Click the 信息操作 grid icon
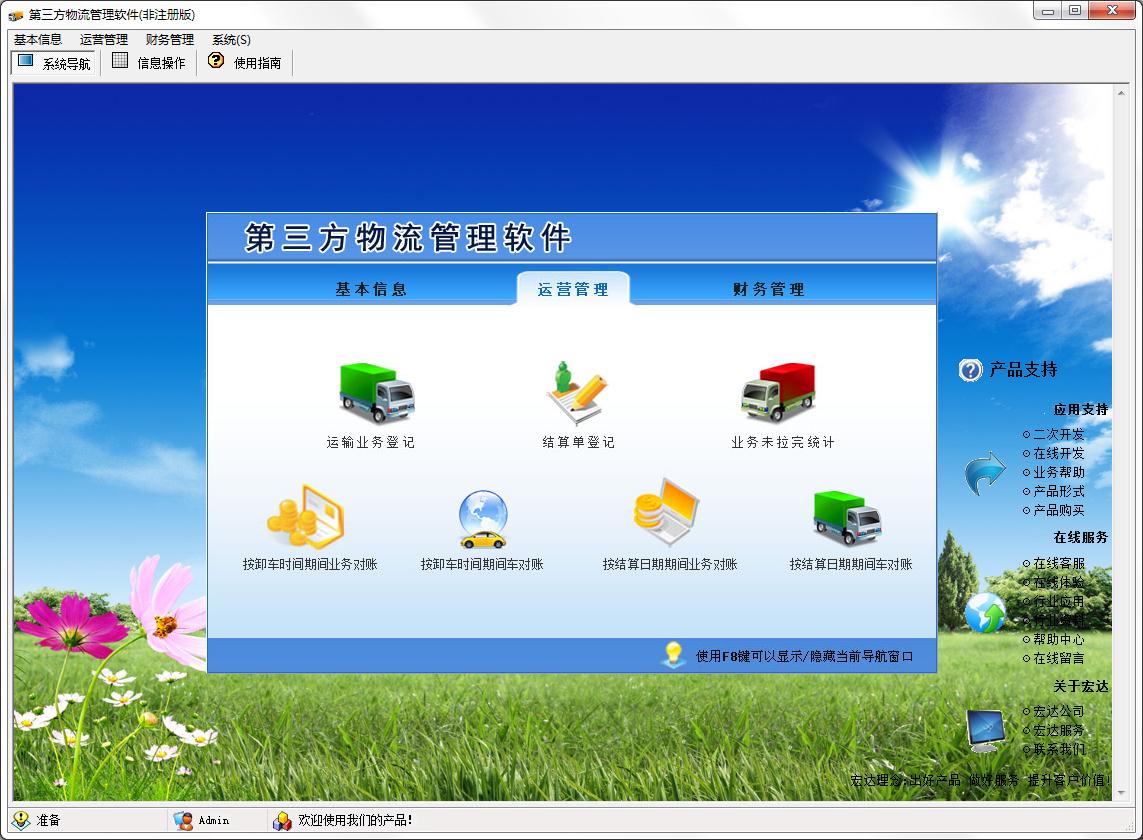Screen dimensions: 1143x840 click(x=120, y=61)
